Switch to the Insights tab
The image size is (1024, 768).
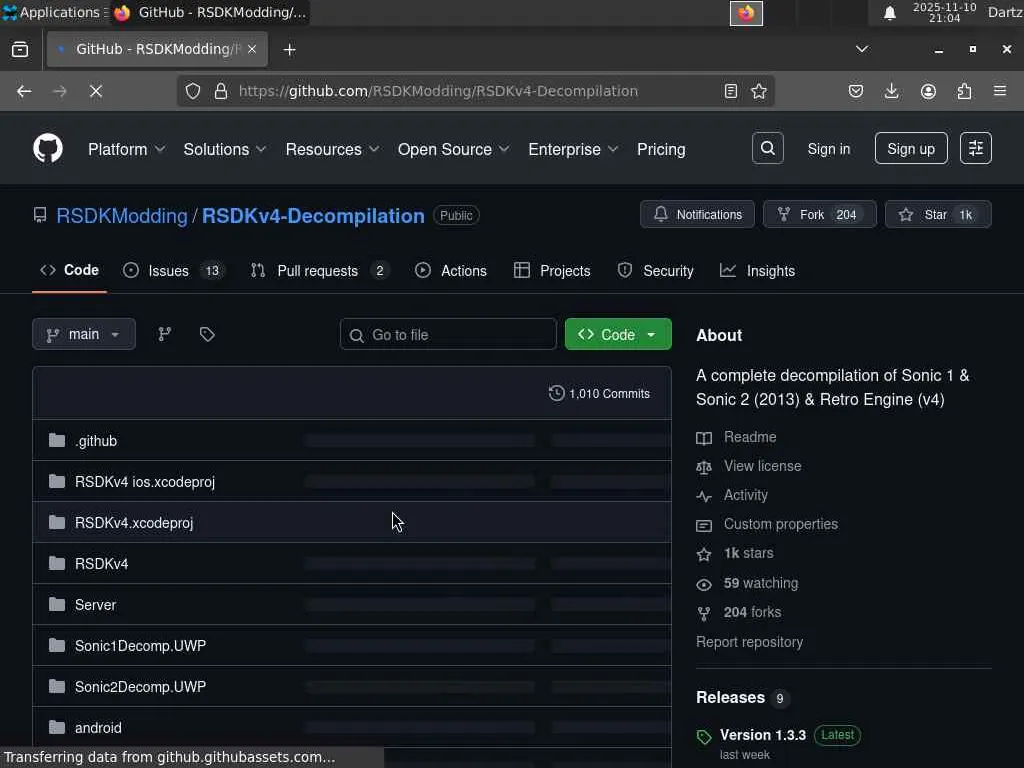758,270
